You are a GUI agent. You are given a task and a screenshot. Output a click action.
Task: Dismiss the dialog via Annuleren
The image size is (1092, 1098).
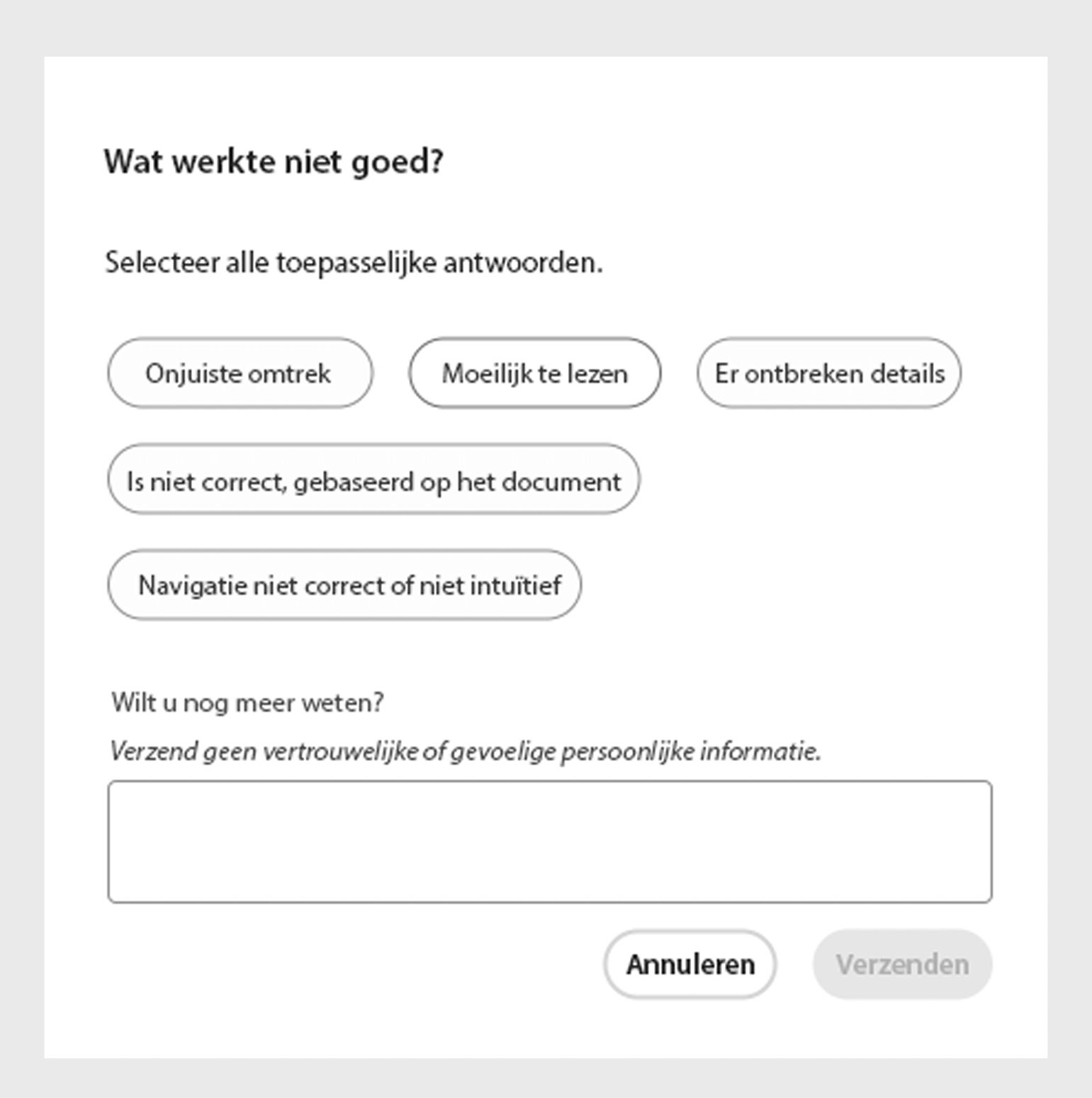click(689, 964)
